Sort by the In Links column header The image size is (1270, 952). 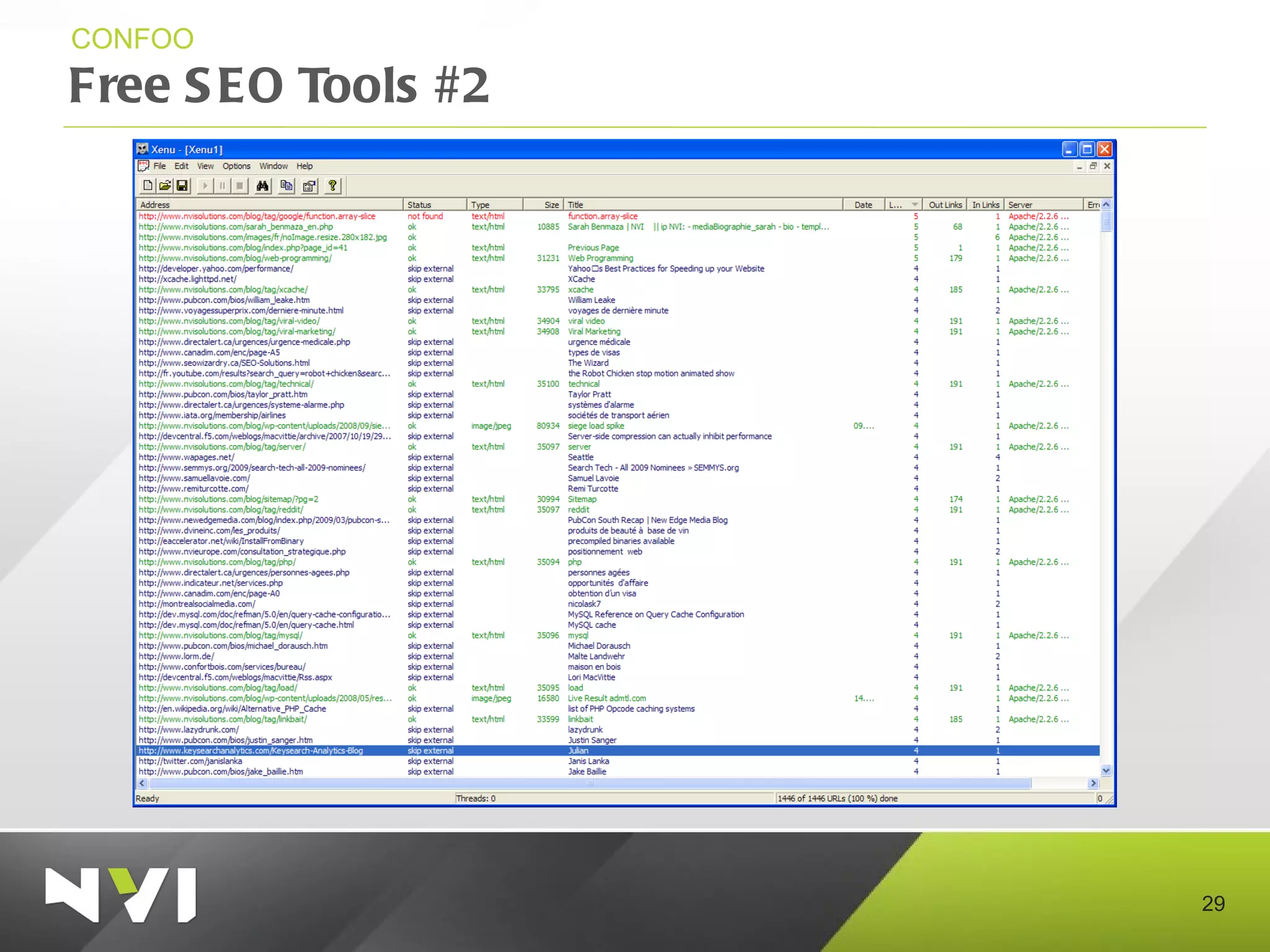[x=985, y=205]
